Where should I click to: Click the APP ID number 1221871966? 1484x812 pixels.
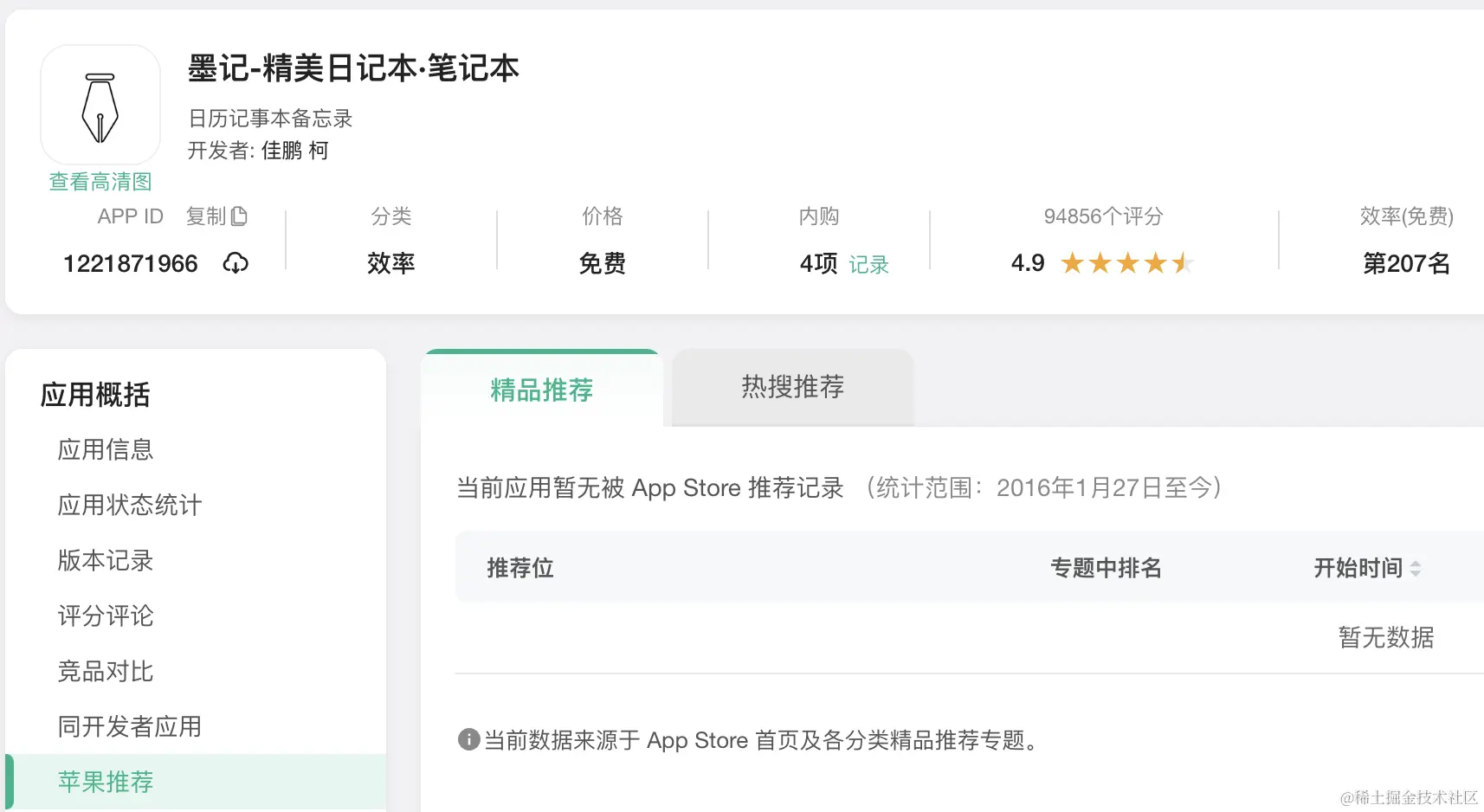click(131, 263)
